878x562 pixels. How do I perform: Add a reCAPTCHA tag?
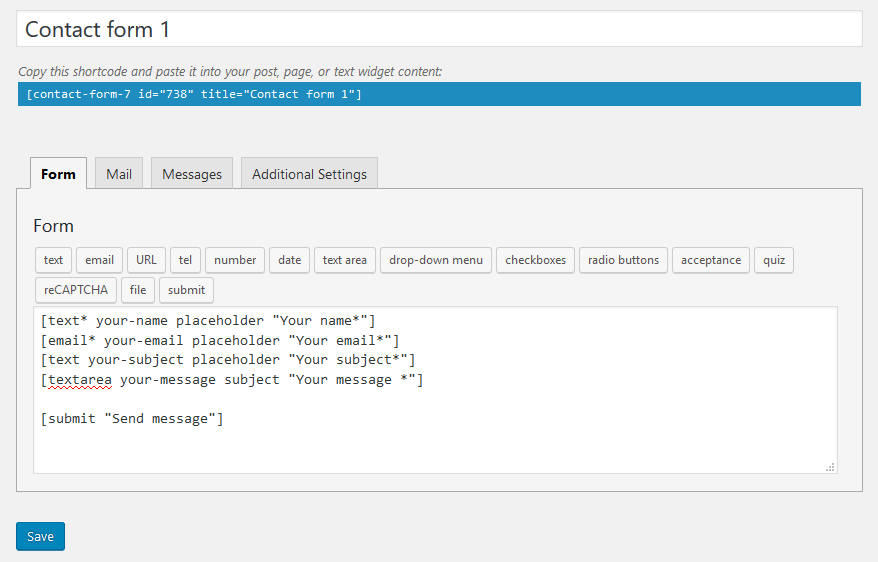76,290
